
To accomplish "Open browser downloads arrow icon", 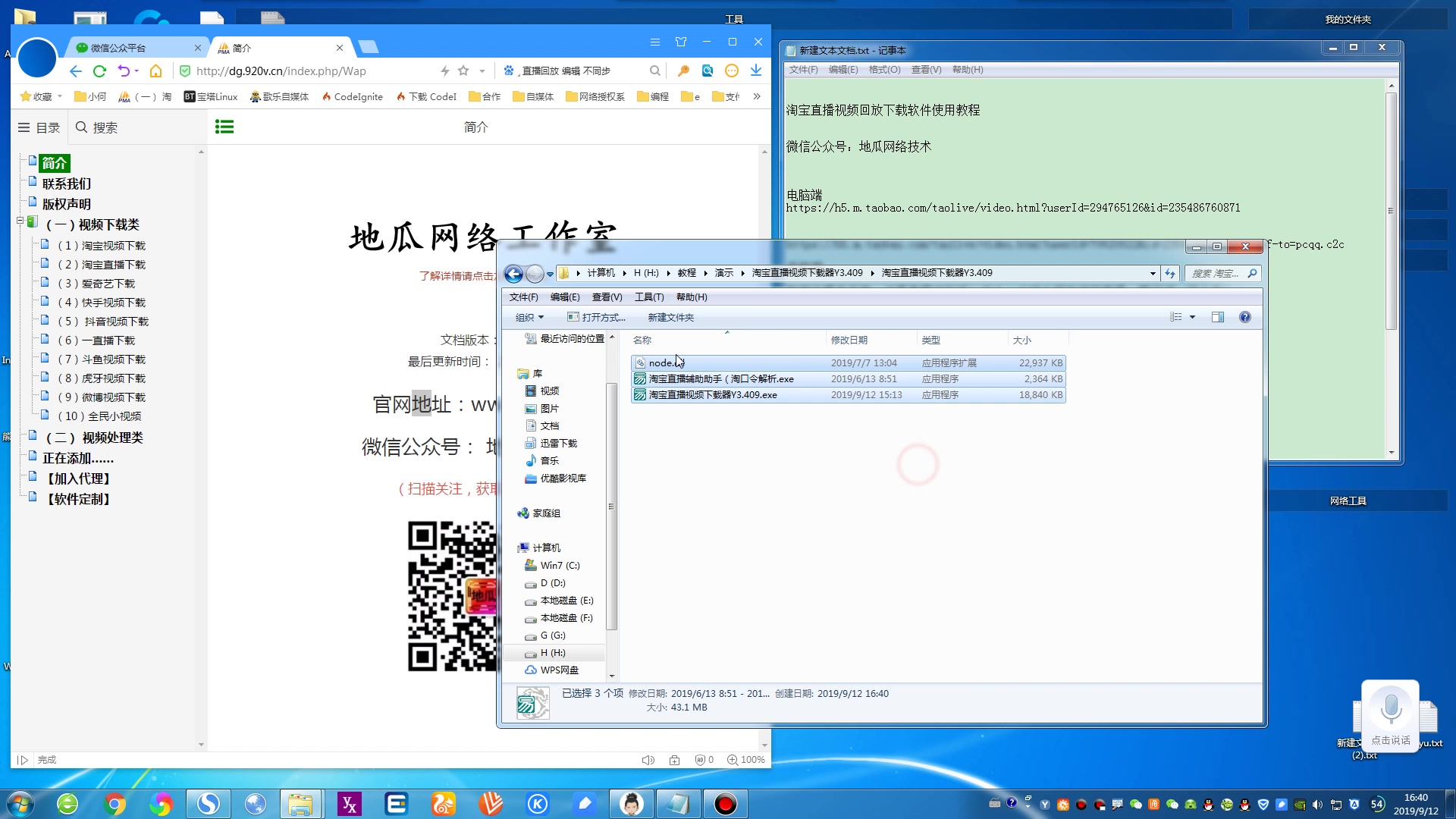I will click(x=756, y=71).
